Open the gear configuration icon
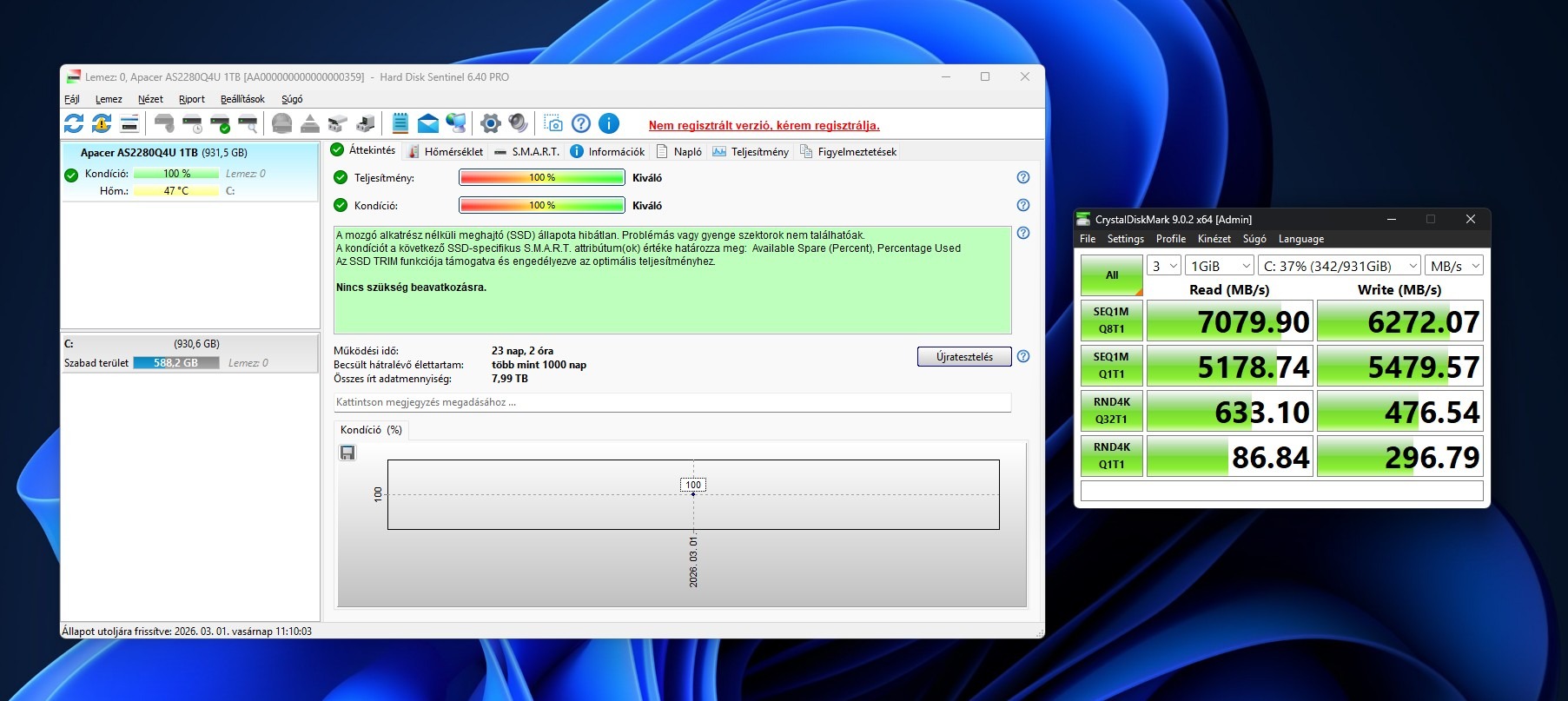 click(490, 123)
